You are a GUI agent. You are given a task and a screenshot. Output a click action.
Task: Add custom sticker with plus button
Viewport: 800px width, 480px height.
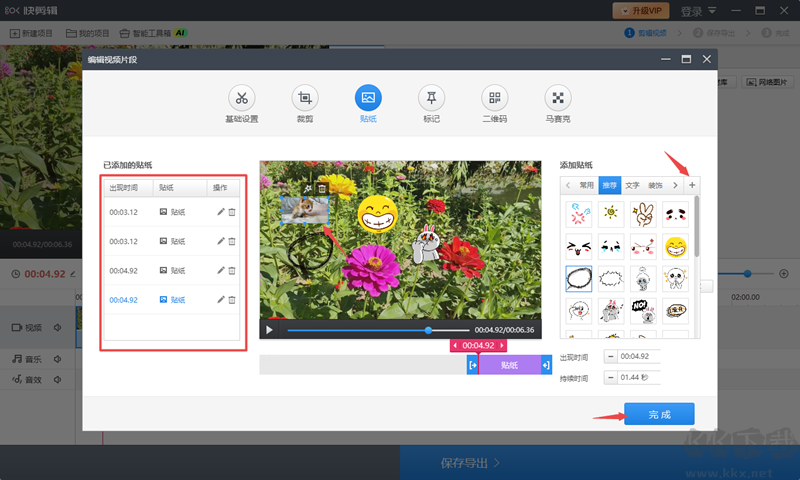tap(692, 185)
